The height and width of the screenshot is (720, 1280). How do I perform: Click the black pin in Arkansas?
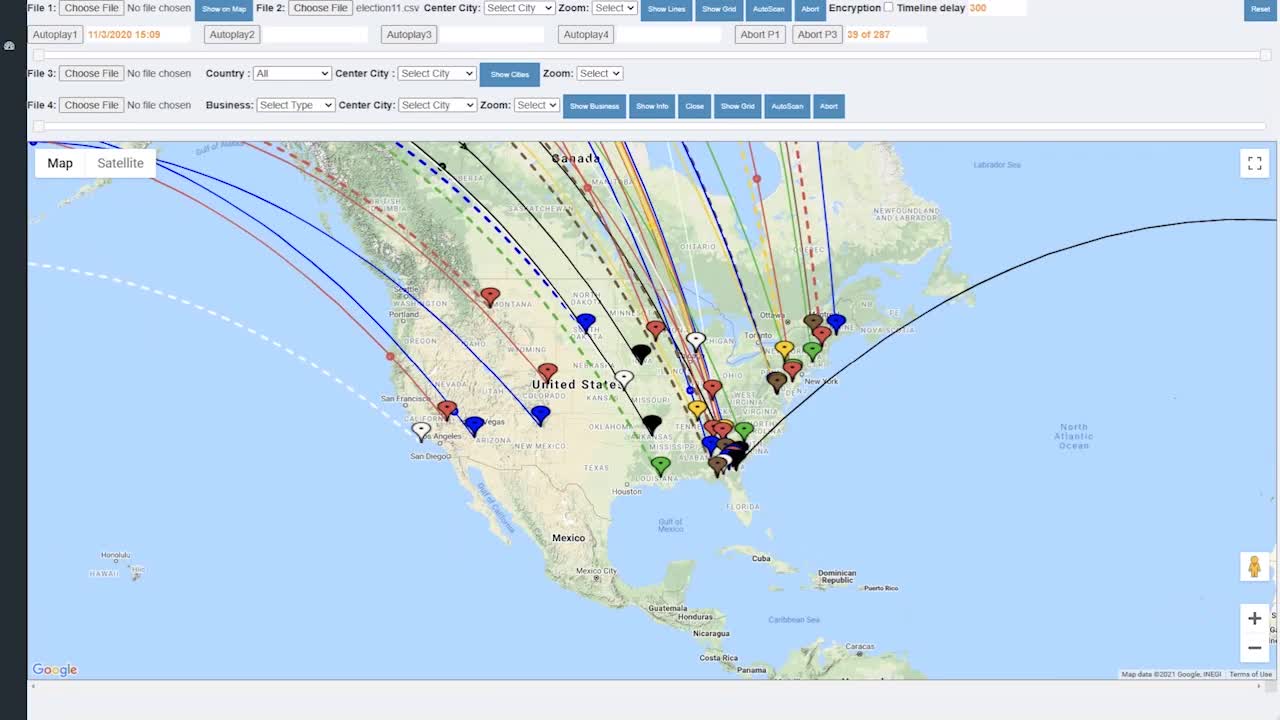(x=652, y=425)
